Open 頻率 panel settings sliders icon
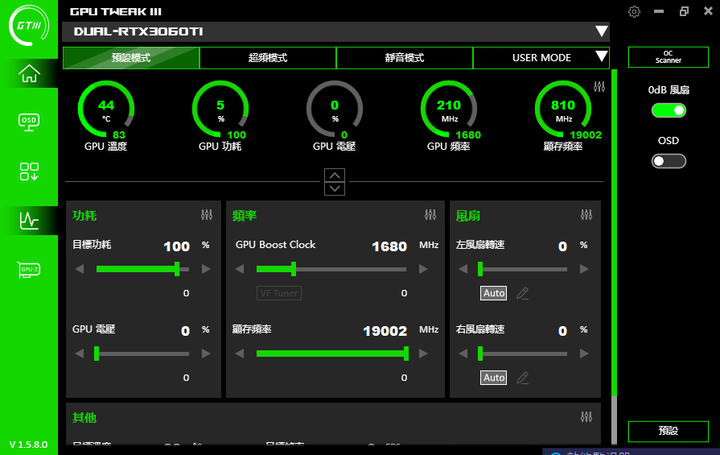This screenshot has width=720, height=455. [430, 214]
